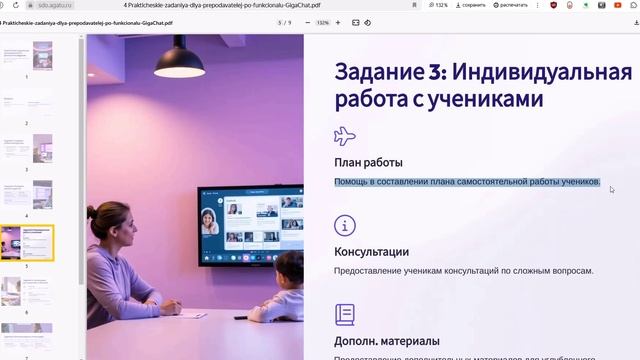The height and width of the screenshot is (360, 640).
Task: Click the PDF page number field
Action: coord(280,23)
